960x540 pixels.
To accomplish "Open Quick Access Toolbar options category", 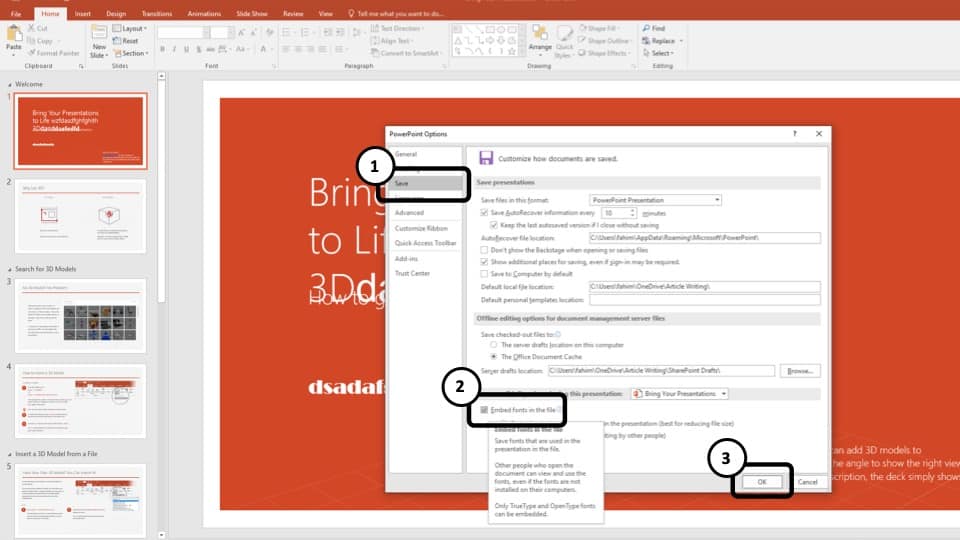I will [426, 243].
